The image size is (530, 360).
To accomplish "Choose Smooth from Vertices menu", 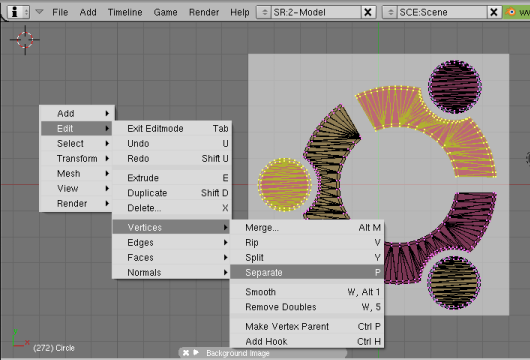I will click(307, 292).
